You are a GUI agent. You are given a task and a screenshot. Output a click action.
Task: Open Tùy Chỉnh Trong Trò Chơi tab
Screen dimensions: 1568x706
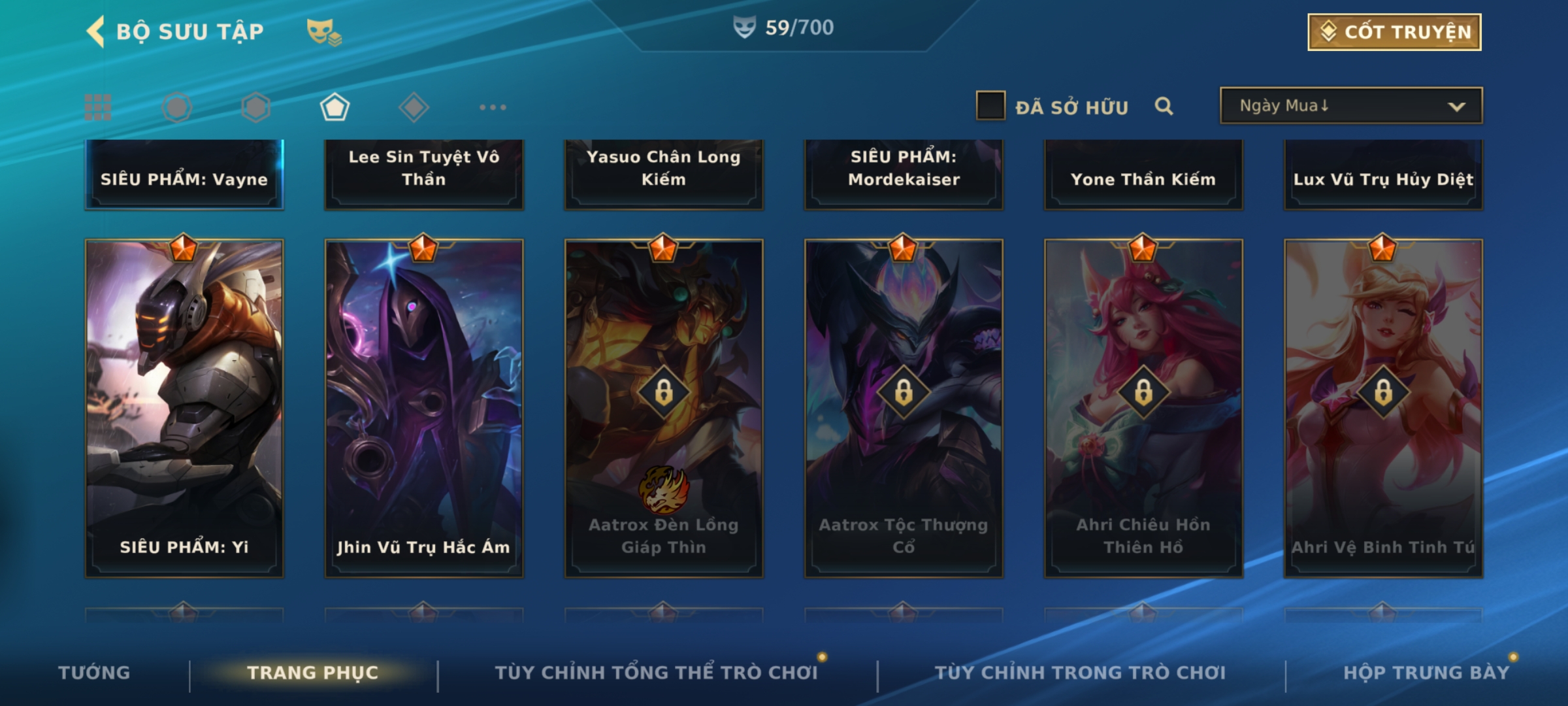1080,673
